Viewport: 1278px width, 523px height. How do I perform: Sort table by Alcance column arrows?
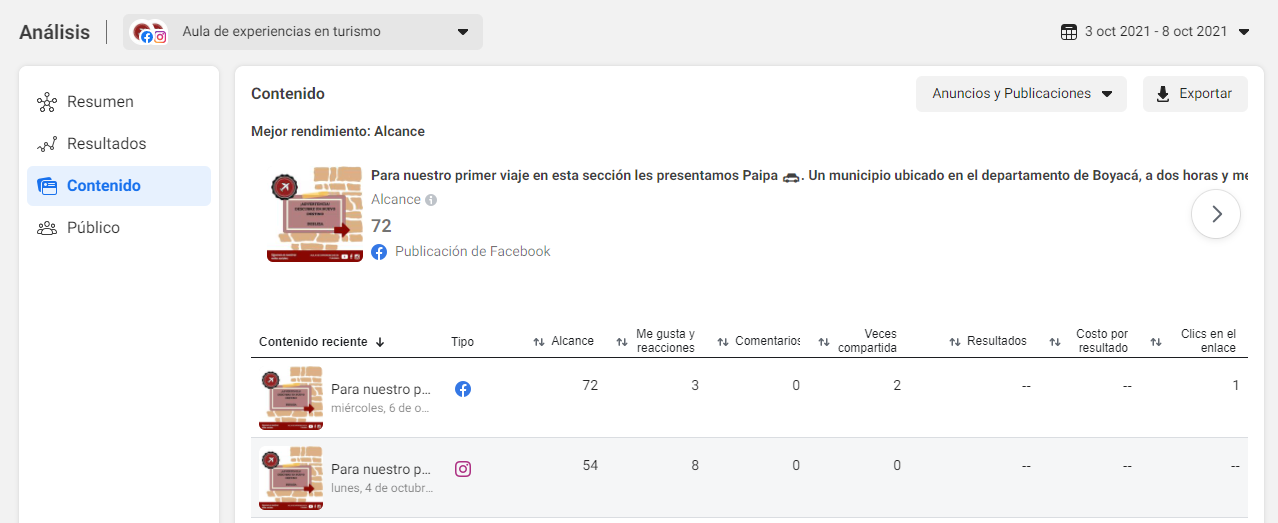point(539,342)
